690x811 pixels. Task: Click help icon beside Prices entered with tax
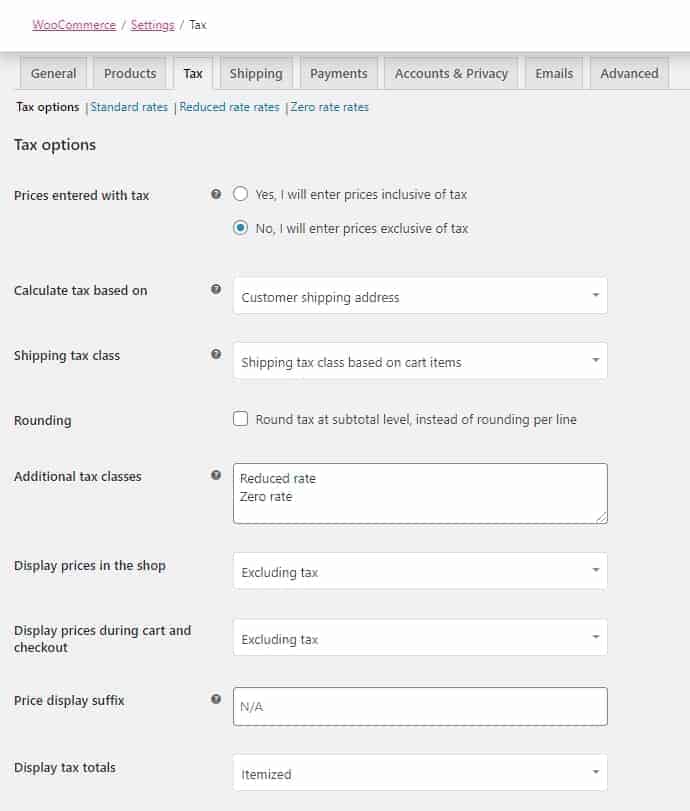tap(216, 194)
